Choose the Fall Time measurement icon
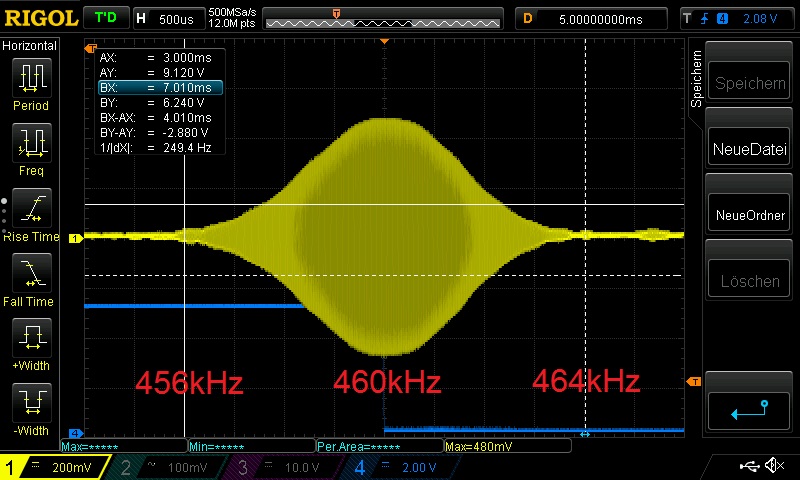 (31, 274)
